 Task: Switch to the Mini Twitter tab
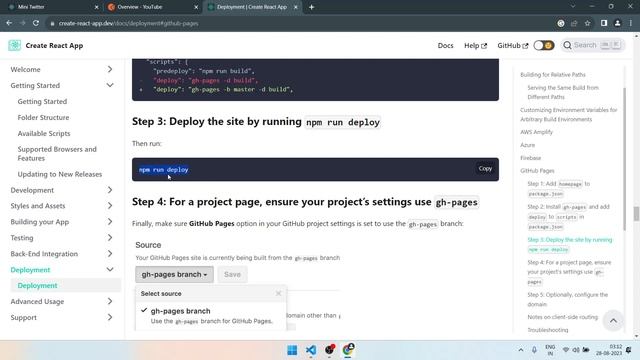pos(51,7)
